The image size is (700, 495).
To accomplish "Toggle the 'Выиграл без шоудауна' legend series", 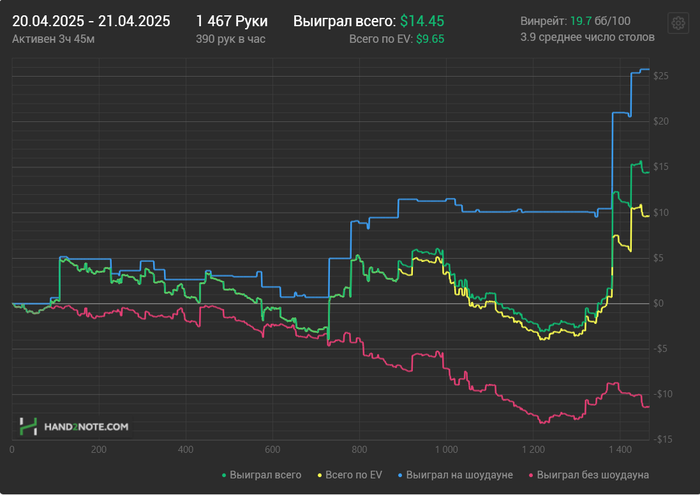I will 589,475.
